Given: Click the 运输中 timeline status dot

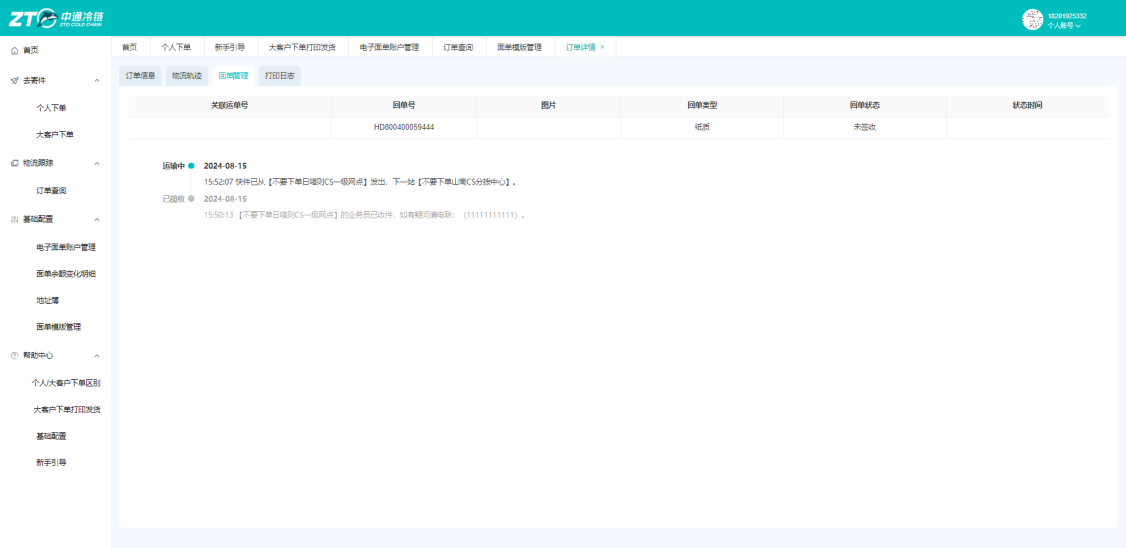Looking at the screenshot, I should click(x=191, y=166).
